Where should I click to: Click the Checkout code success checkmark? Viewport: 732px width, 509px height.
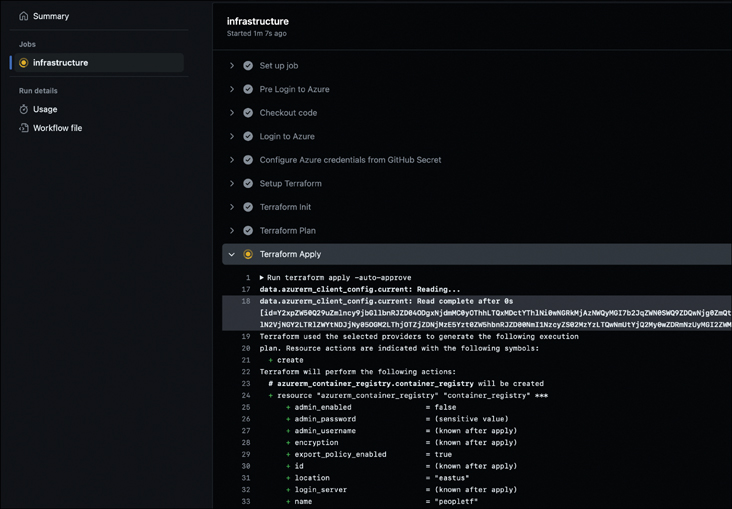(248, 113)
